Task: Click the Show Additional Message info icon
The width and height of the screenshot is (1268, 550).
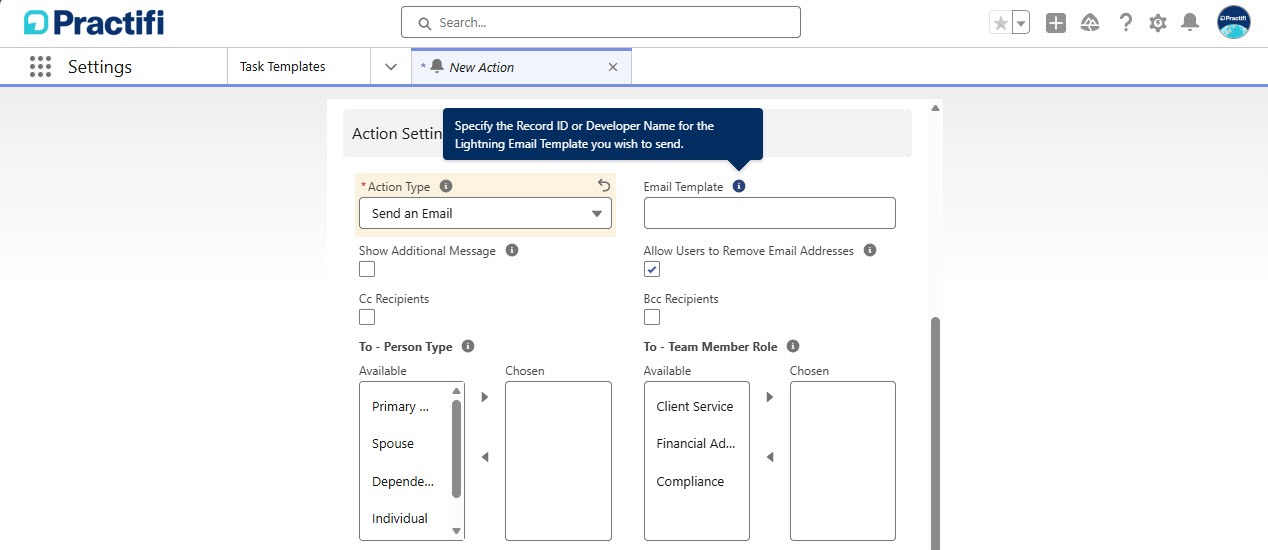Action: [x=512, y=250]
